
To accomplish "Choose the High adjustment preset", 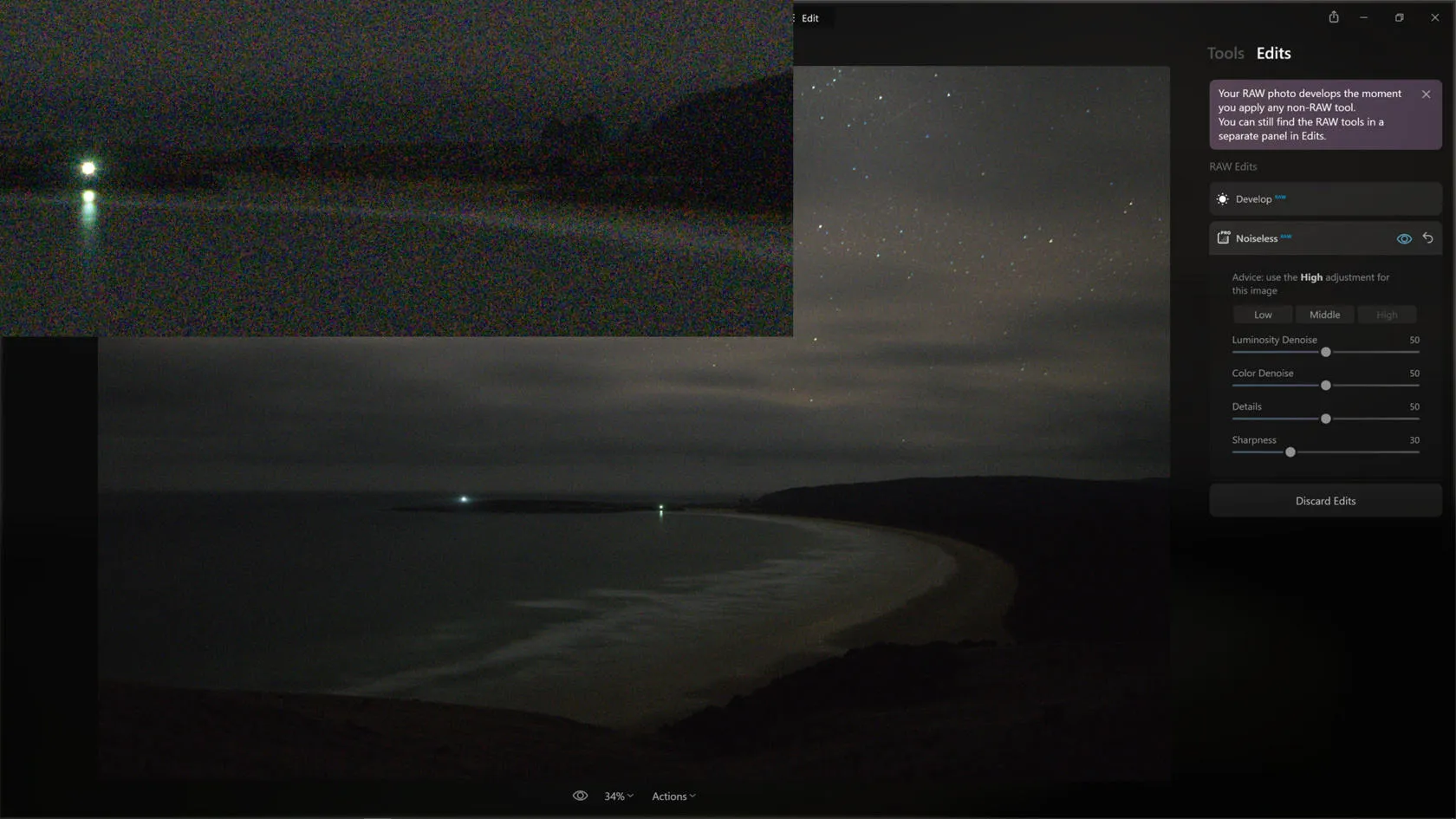I will point(1386,315).
